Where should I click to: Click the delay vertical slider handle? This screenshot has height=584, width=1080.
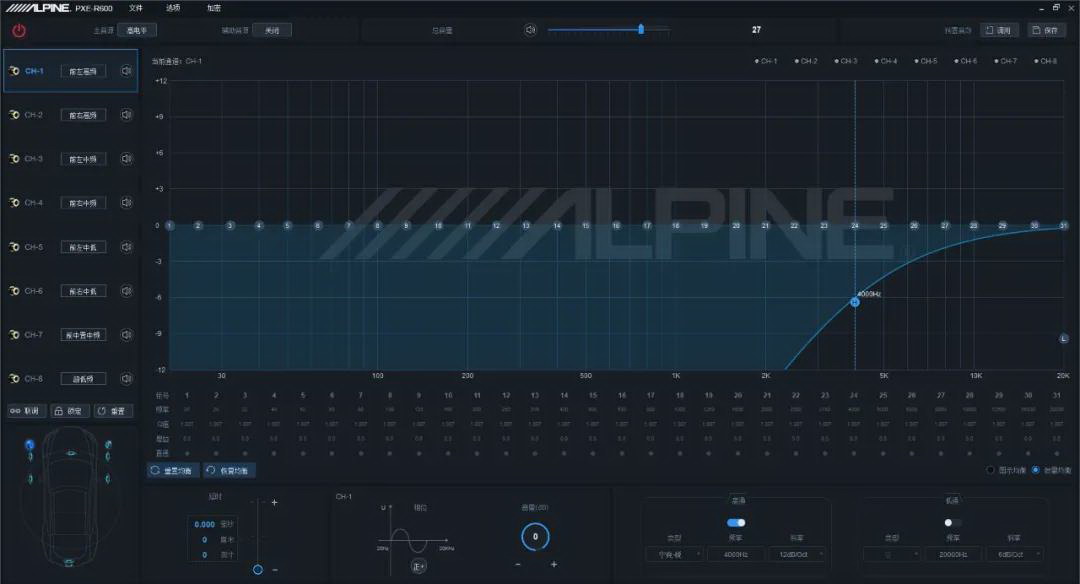(x=258, y=570)
